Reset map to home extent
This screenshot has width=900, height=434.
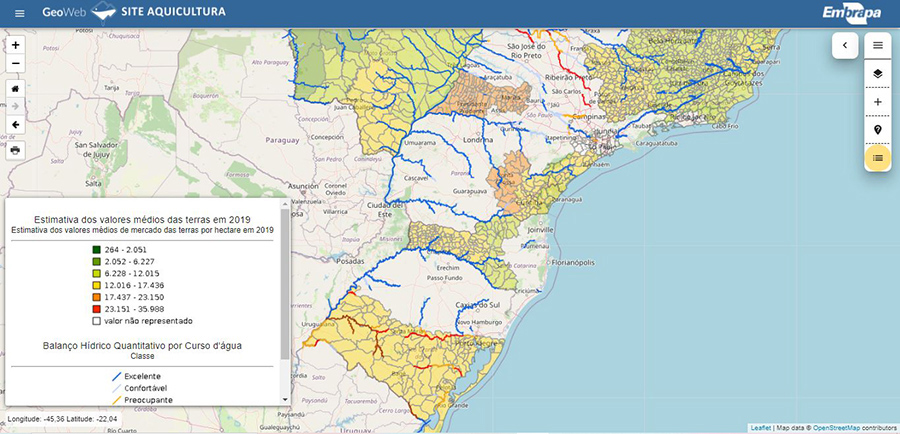15,87
